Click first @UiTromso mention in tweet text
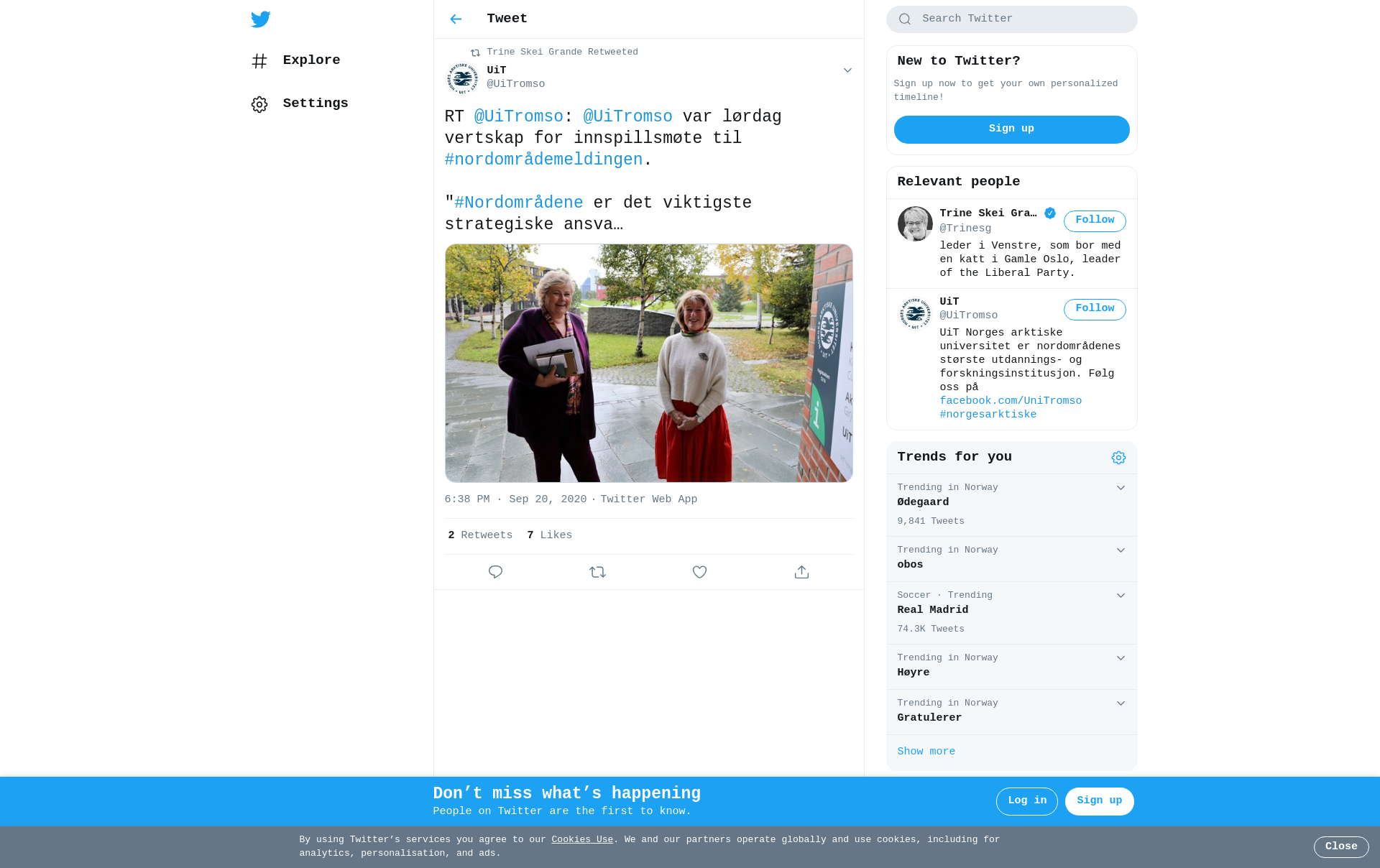1380x868 pixels. (x=518, y=116)
